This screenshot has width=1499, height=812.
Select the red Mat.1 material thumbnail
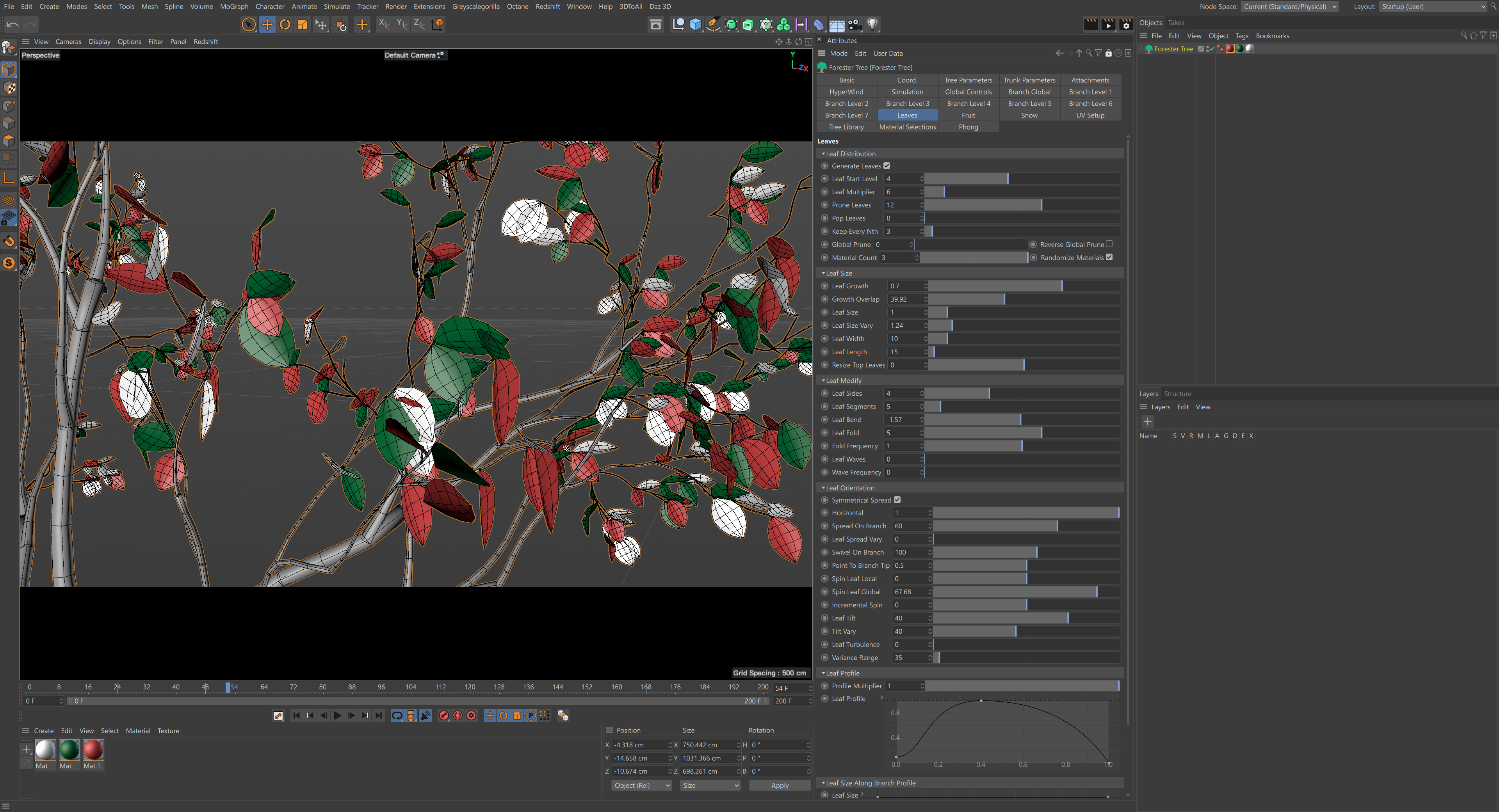click(x=93, y=750)
